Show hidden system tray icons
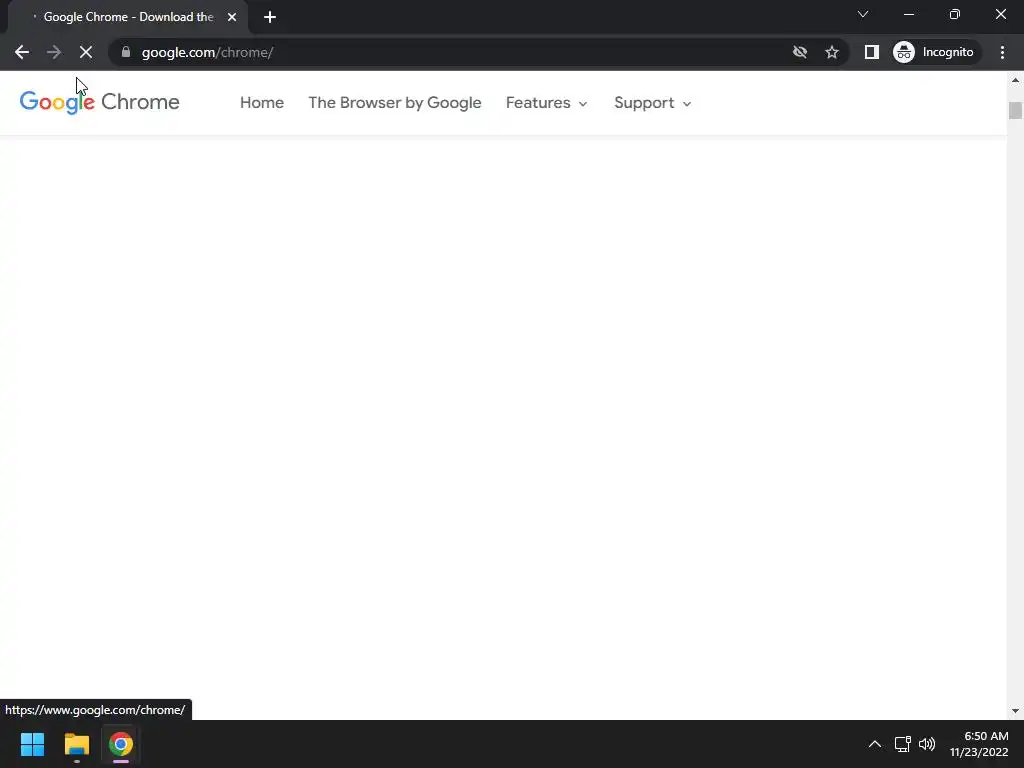 click(x=874, y=744)
